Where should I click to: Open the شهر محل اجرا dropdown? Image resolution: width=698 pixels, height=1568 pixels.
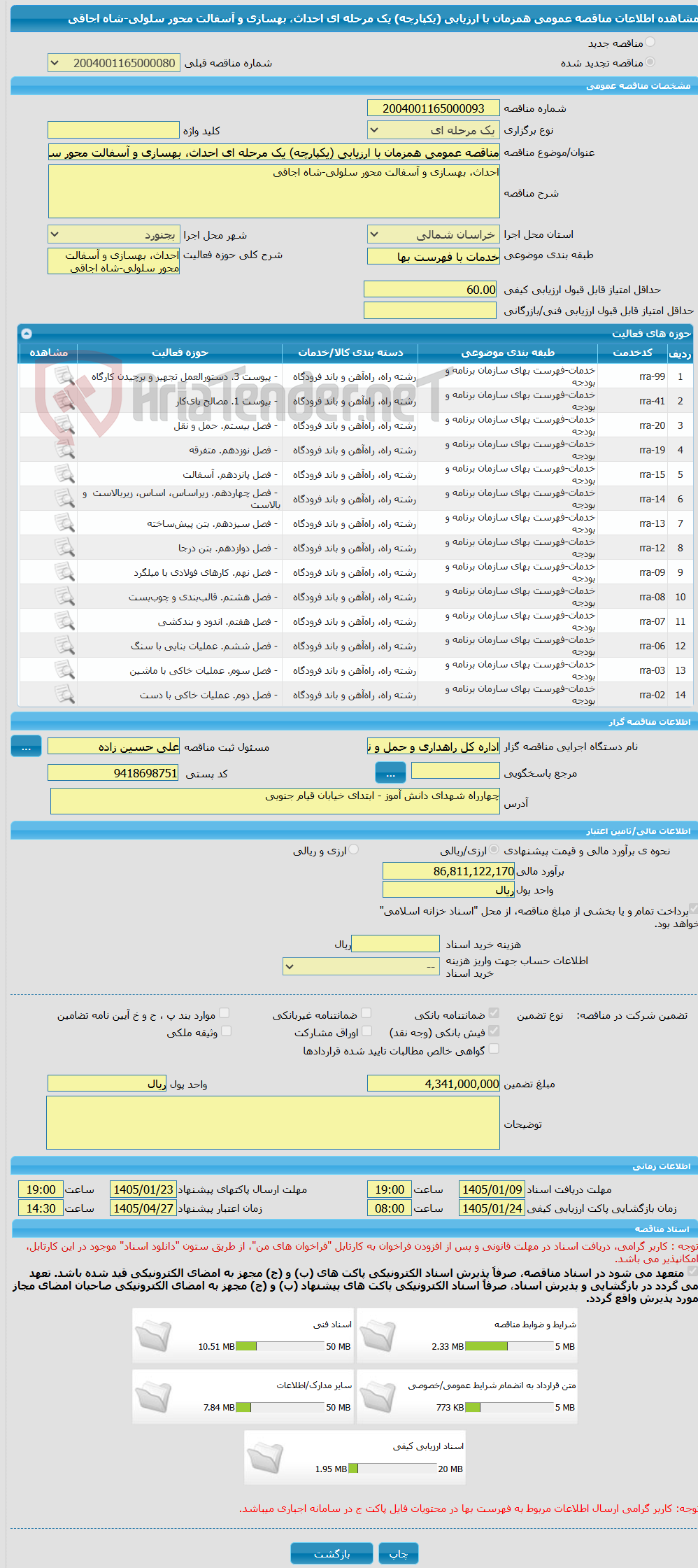[113, 235]
